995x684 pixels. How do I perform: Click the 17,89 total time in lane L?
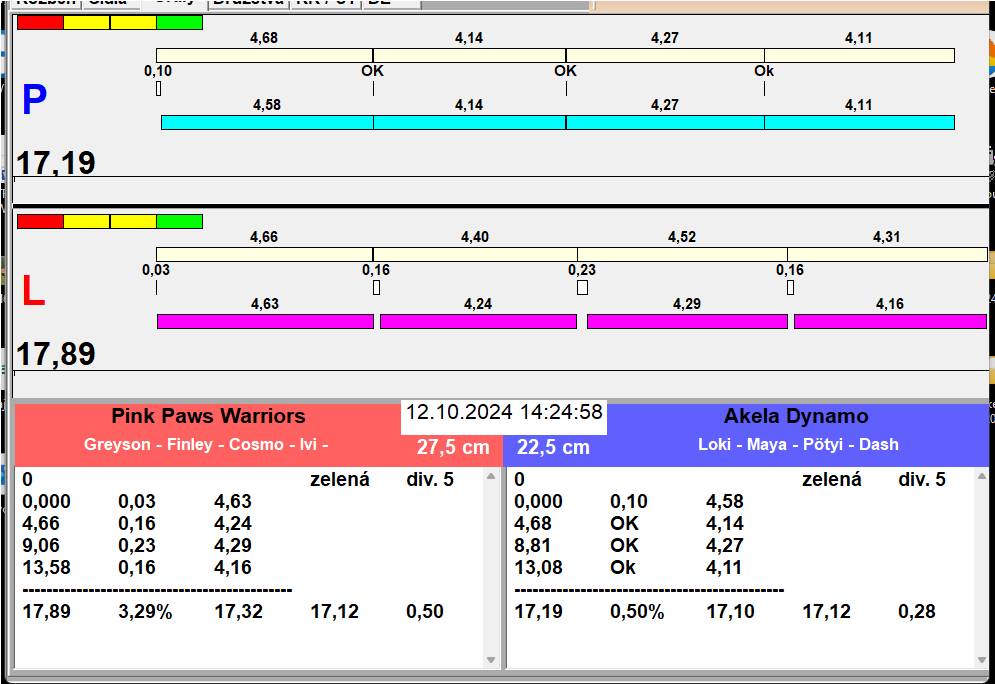56,354
